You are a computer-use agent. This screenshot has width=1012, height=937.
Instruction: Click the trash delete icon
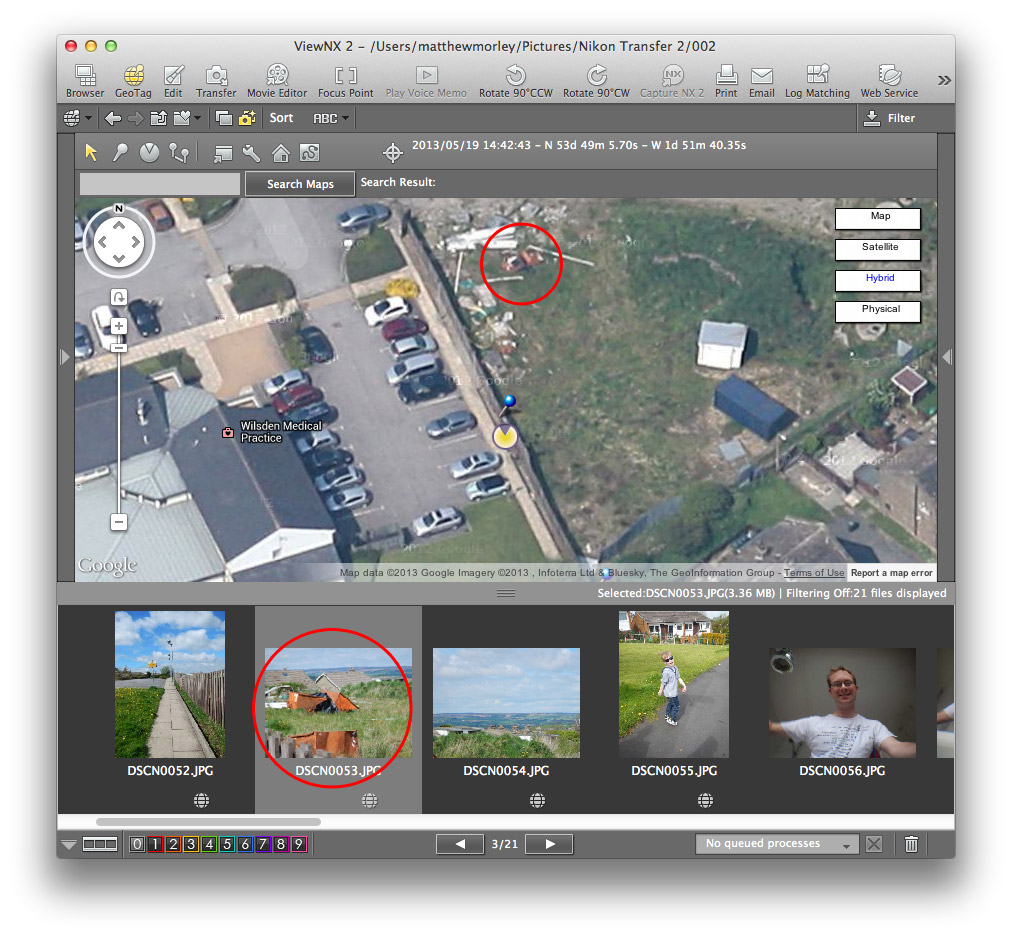(911, 844)
